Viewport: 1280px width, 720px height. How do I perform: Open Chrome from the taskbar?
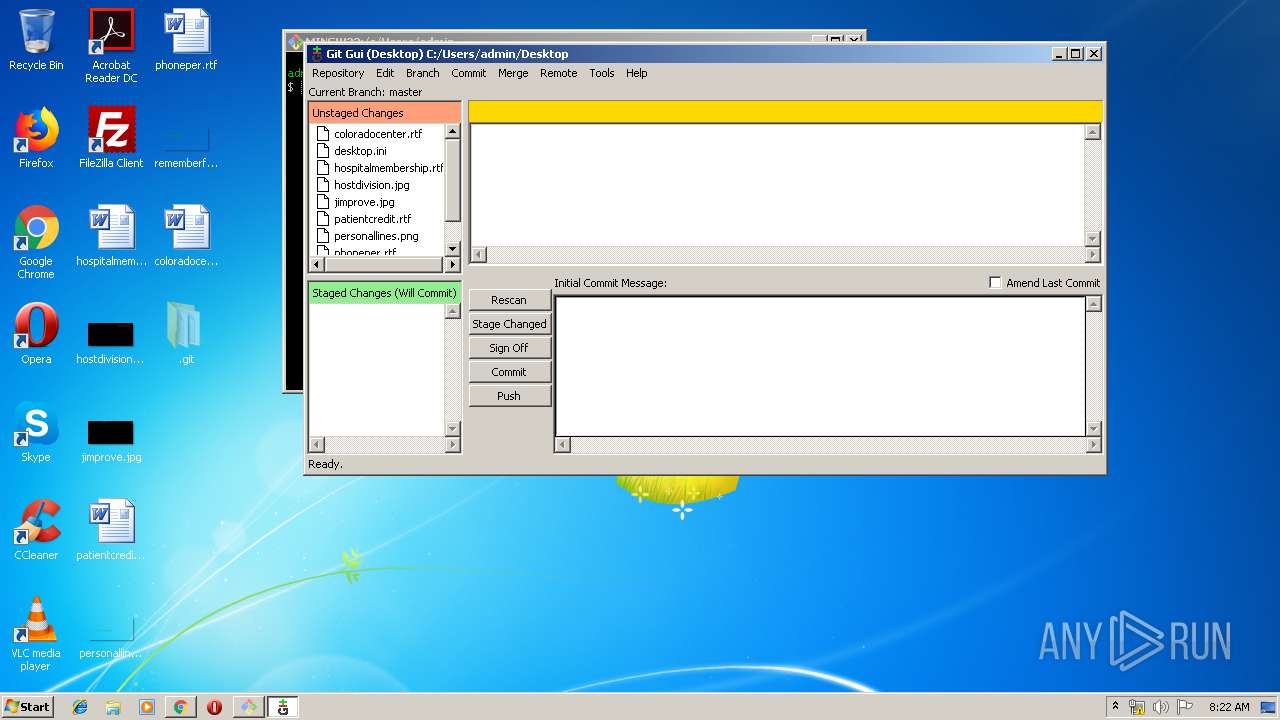(x=180, y=707)
